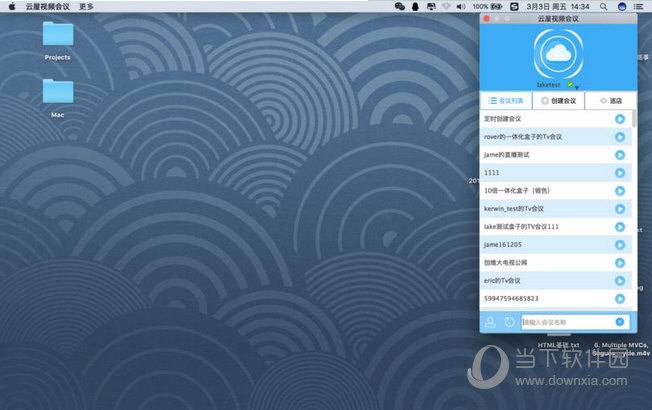Toggle the green online status indicator
The image size is (652, 410).
(x=570, y=85)
